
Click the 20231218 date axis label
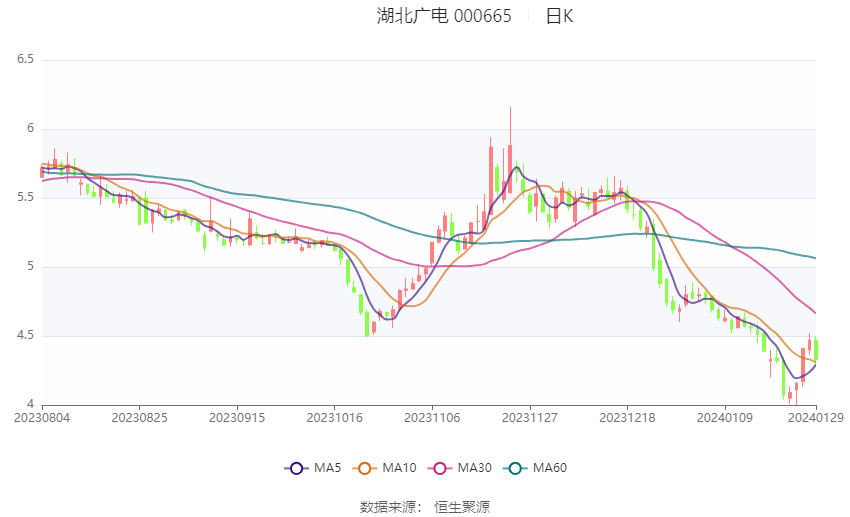point(627,418)
